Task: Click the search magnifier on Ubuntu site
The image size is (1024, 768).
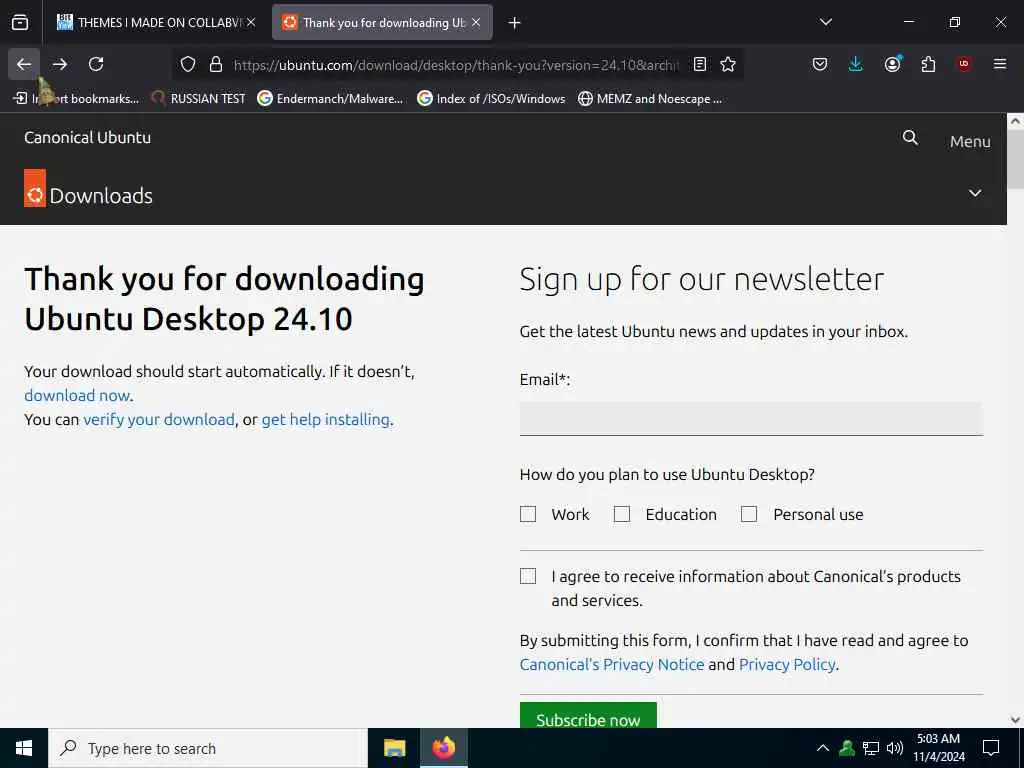Action: pyautogui.click(x=910, y=138)
